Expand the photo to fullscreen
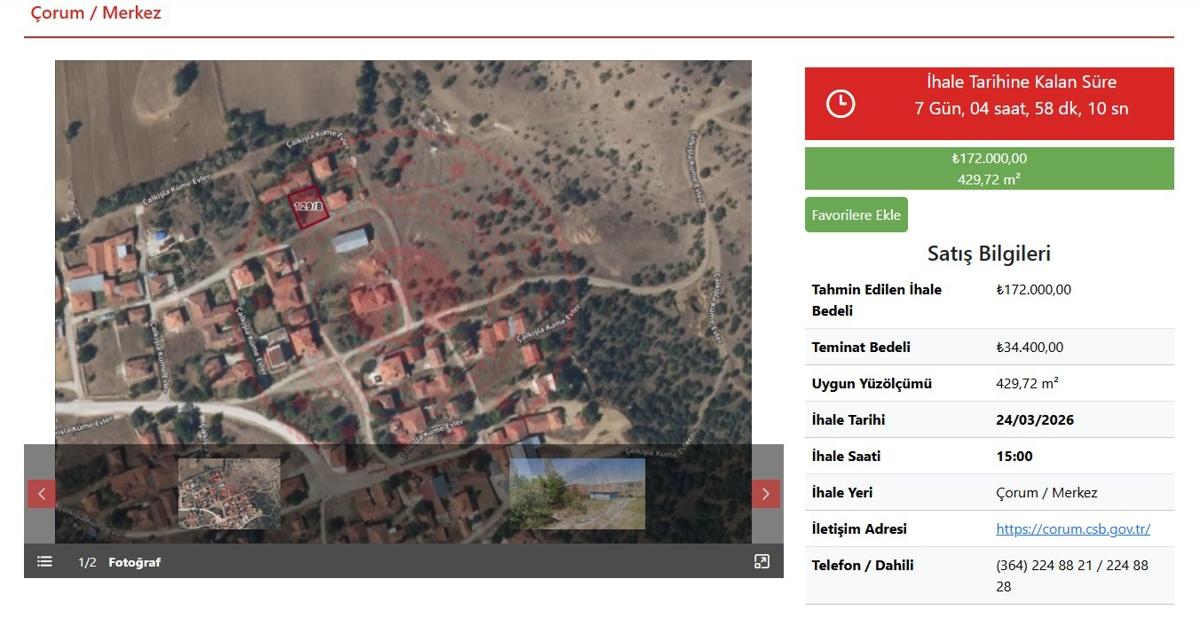The image size is (1200, 618). coord(761,561)
